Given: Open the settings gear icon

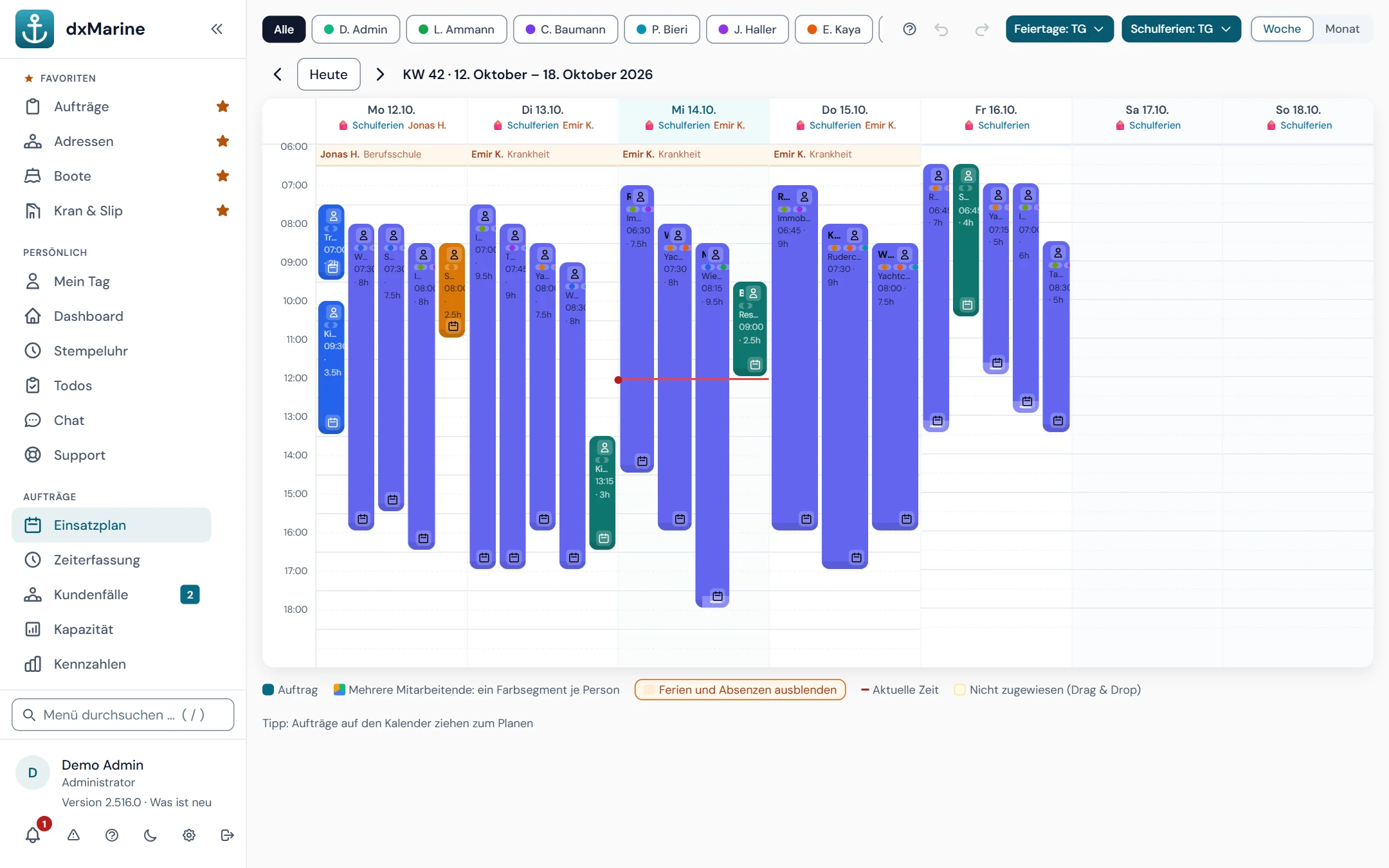Looking at the screenshot, I should 188,835.
